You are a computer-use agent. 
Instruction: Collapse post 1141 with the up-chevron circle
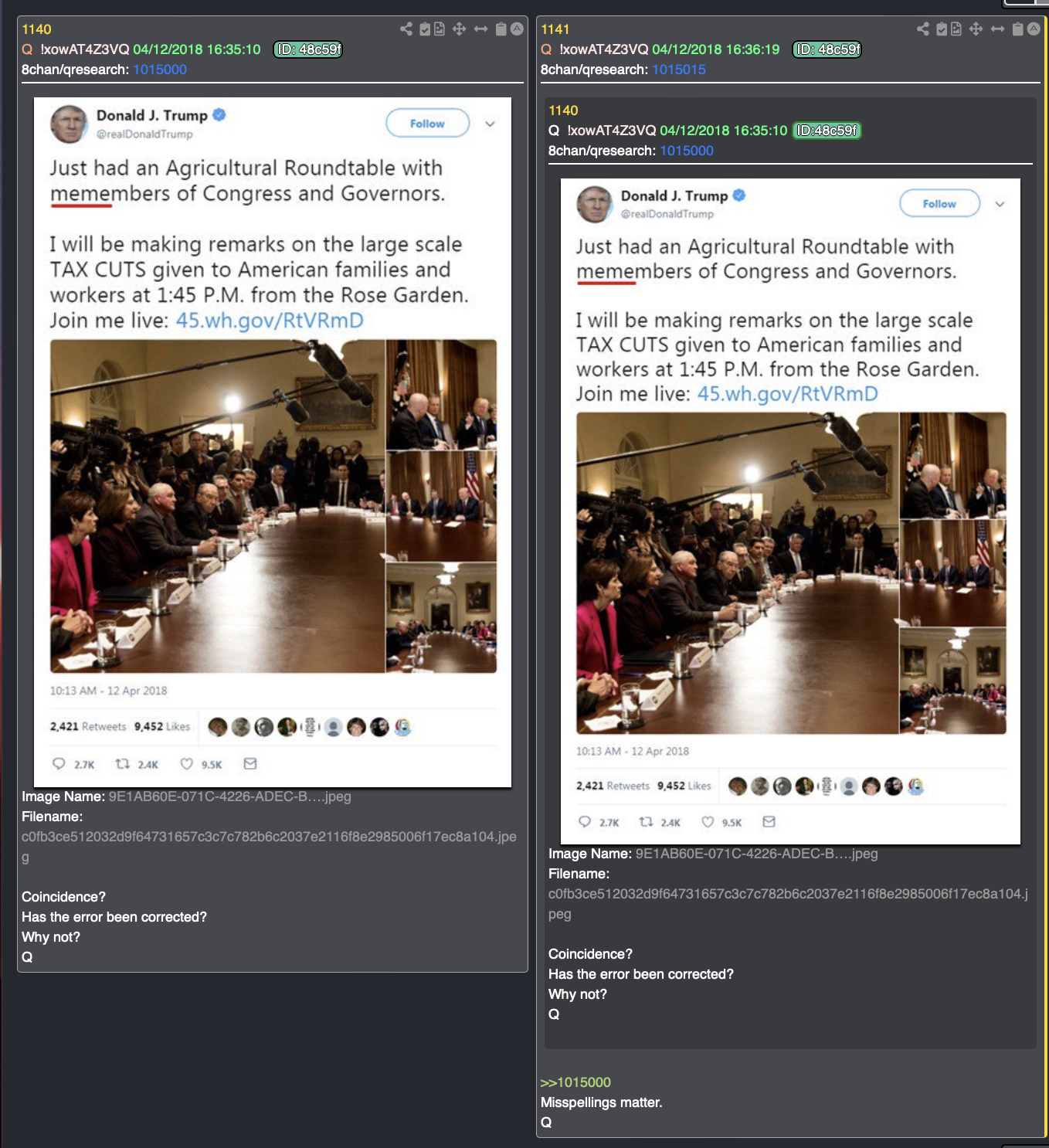pyautogui.click(x=1034, y=29)
